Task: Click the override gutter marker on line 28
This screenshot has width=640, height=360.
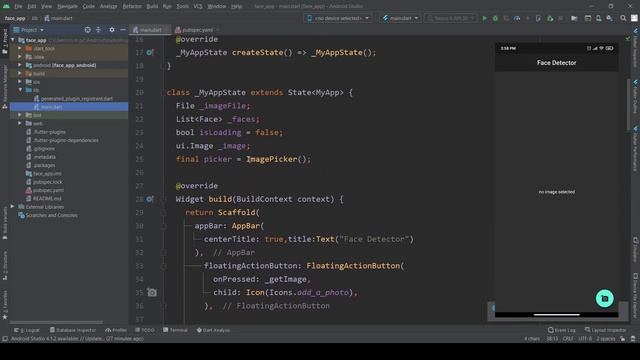Action: coord(150,199)
